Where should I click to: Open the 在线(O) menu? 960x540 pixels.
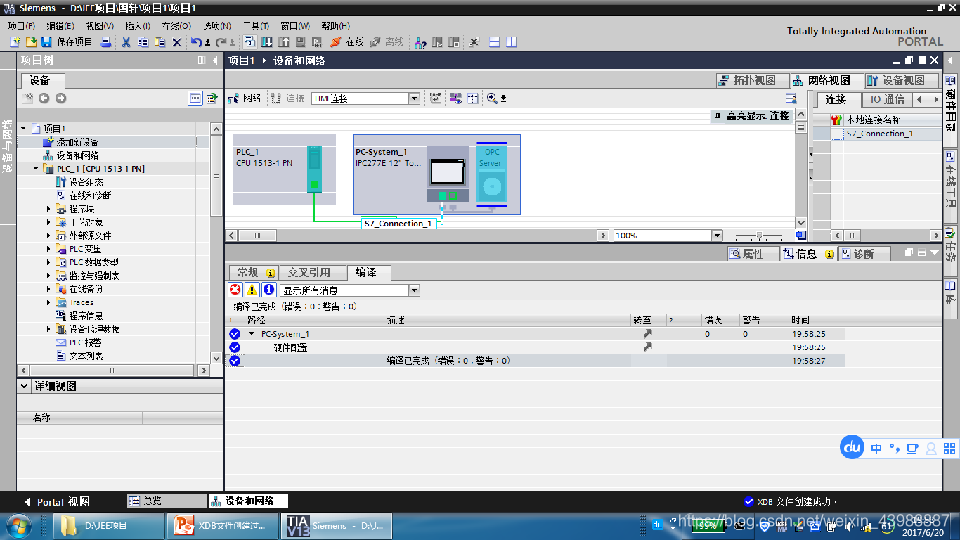176,26
